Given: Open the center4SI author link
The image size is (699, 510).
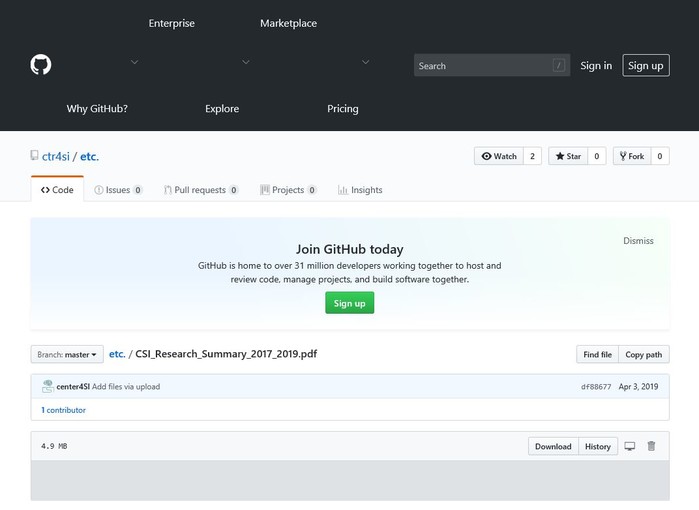Looking at the screenshot, I should tap(73, 387).
